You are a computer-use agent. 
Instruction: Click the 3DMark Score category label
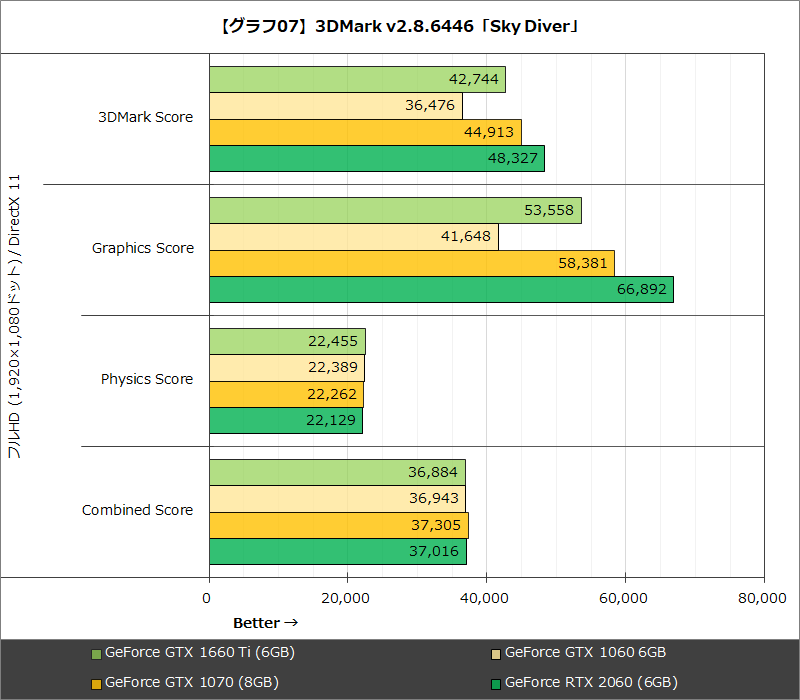tap(145, 117)
